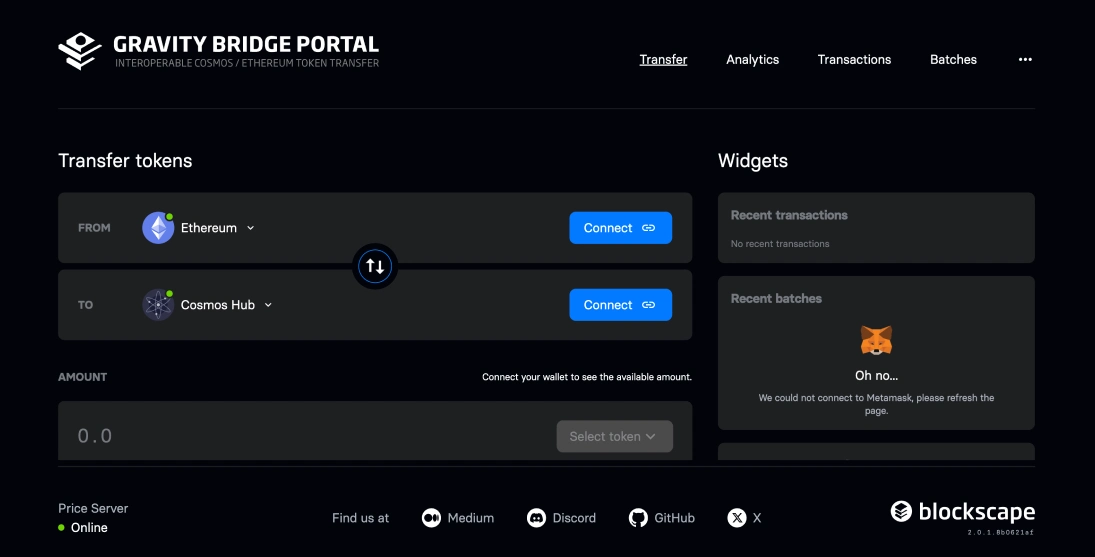Click the 'No recent transactions' text

click(x=779, y=244)
